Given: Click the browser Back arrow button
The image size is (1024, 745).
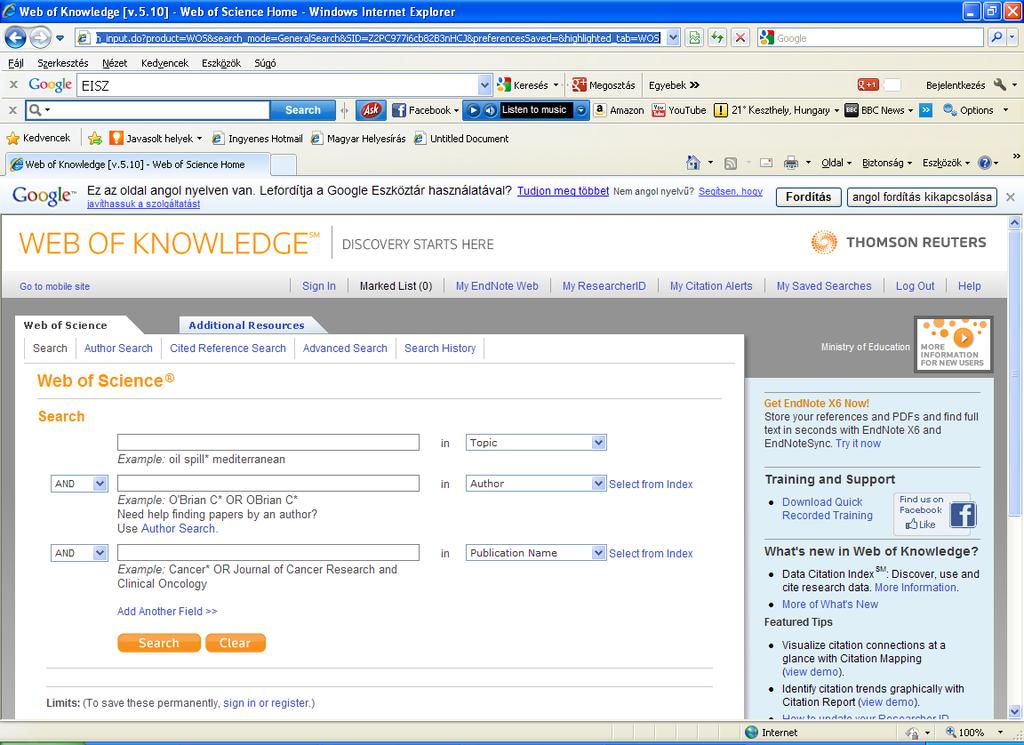Looking at the screenshot, I should pyautogui.click(x=16, y=38).
